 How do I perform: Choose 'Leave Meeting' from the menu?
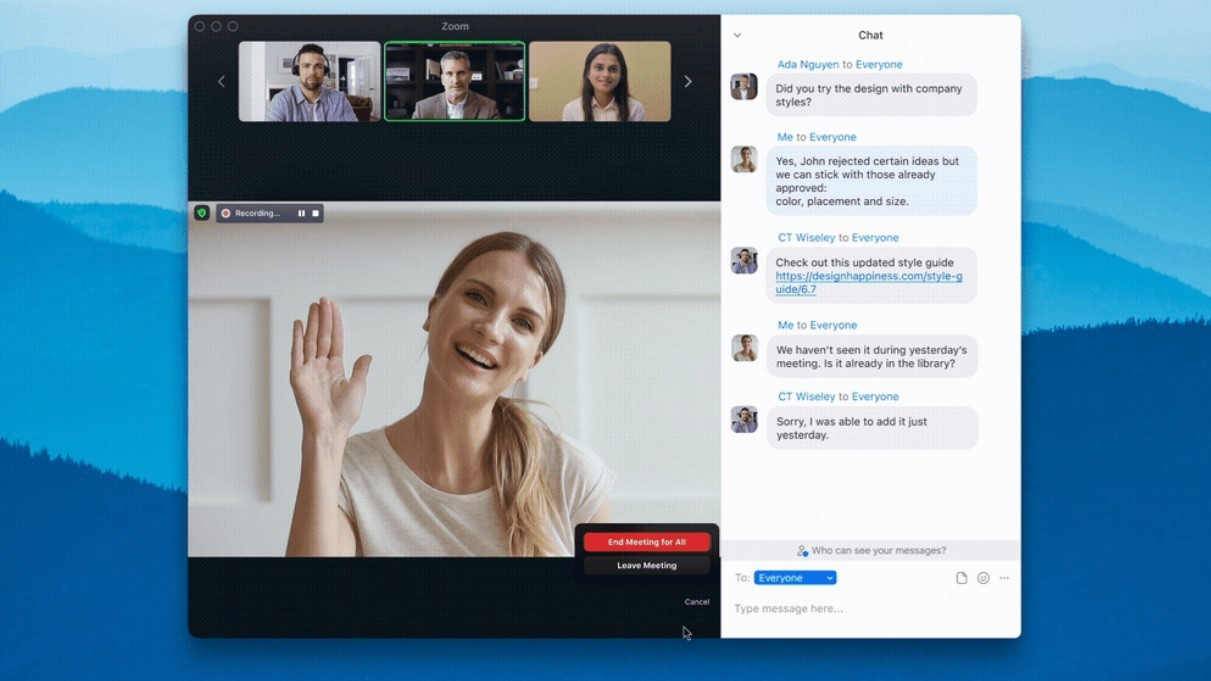pyautogui.click(x=647, y=565)
